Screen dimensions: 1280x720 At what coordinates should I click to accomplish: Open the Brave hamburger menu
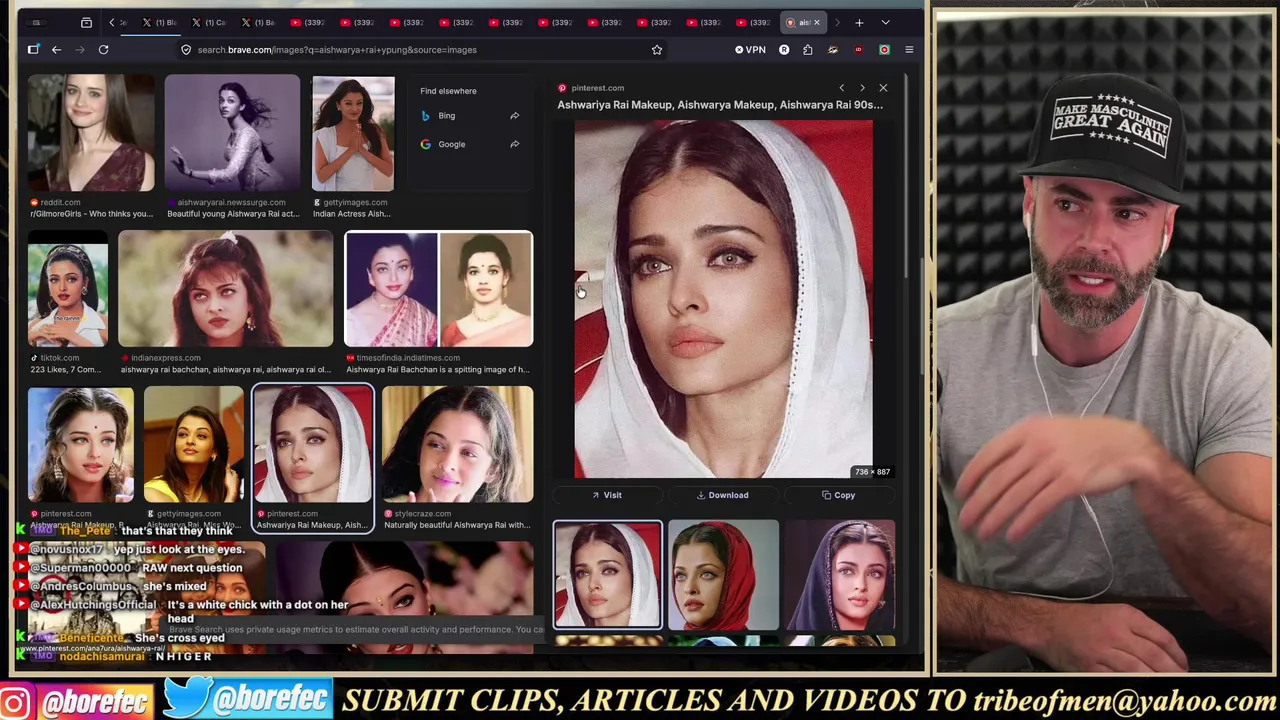pos(909,49)
